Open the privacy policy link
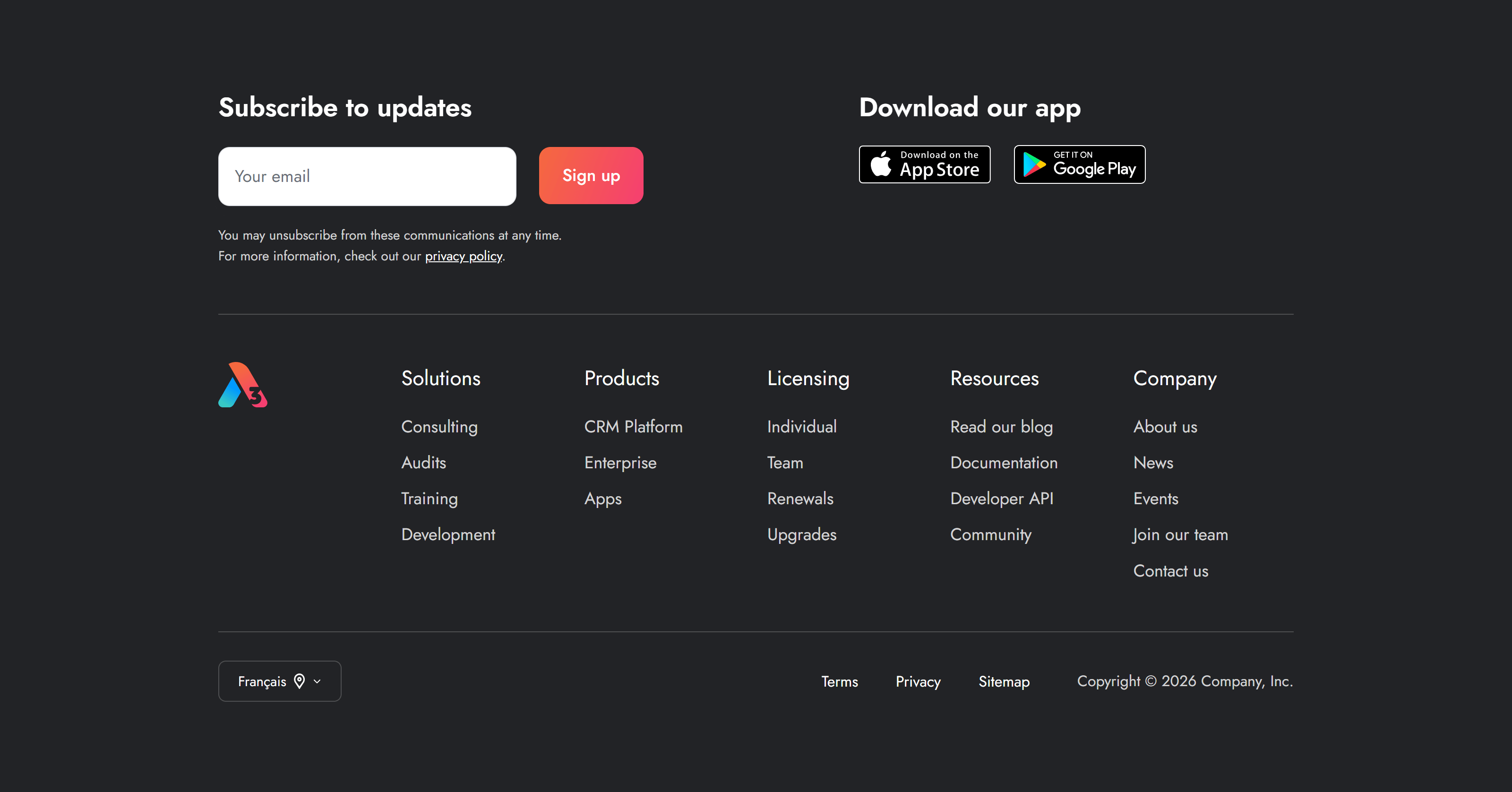Screen dimensions: 1512x792 pyautogui.click(x=464, y=256)
